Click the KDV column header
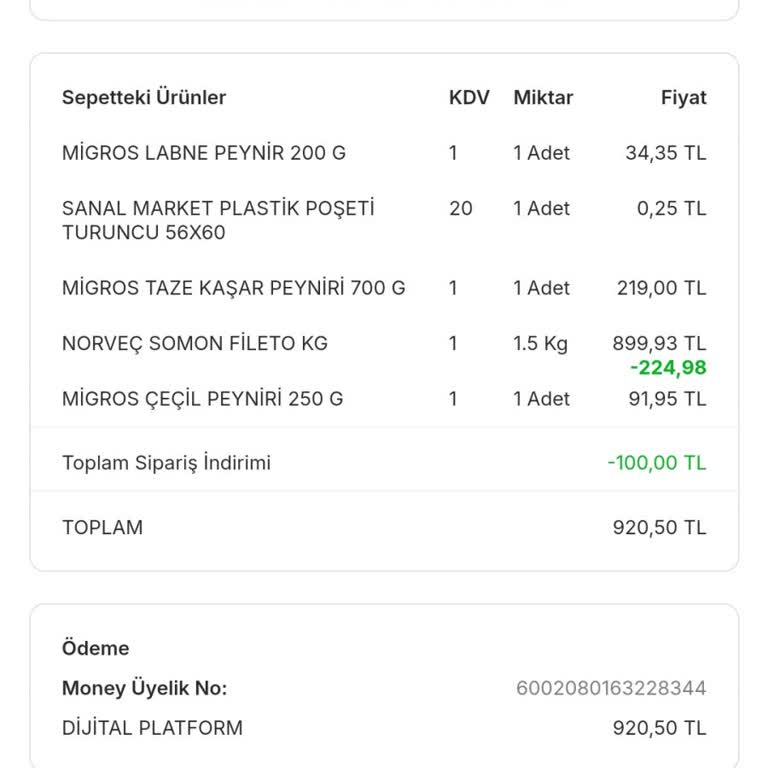 click(x=469, y=97)
